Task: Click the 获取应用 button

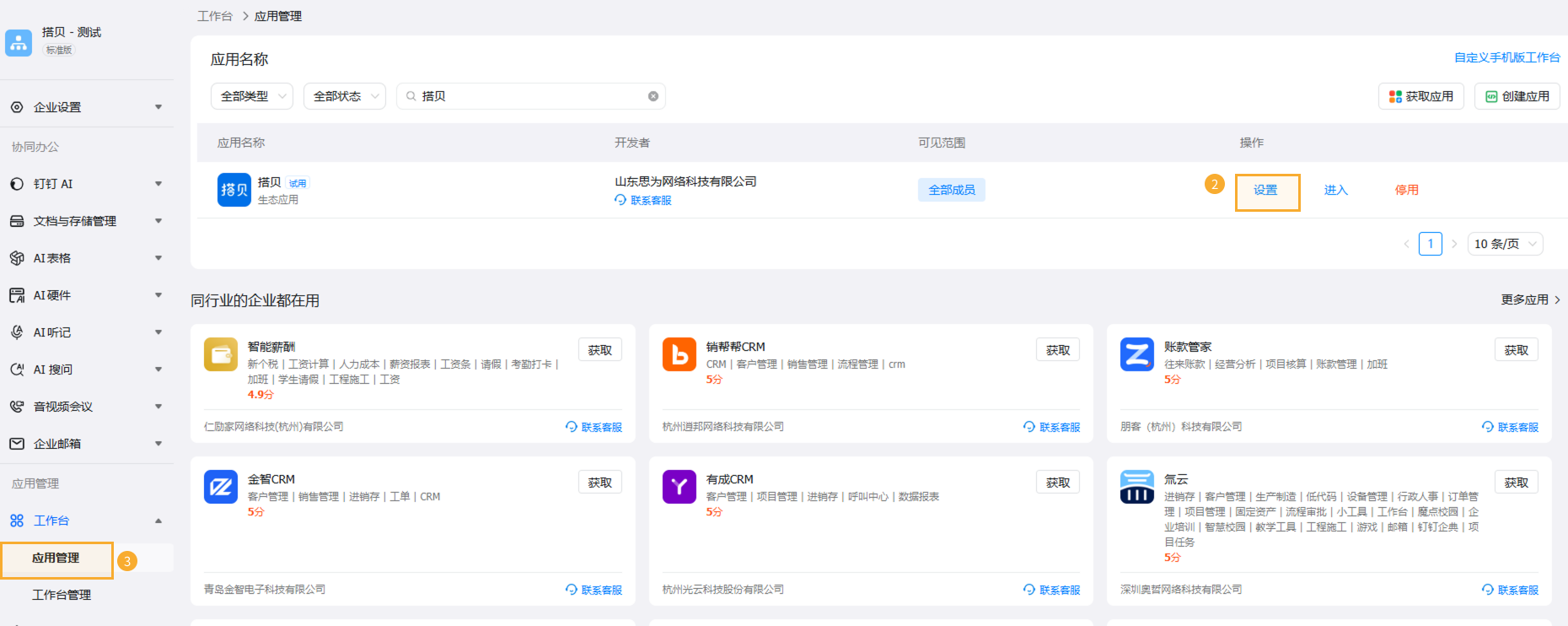Action: 1421,96
